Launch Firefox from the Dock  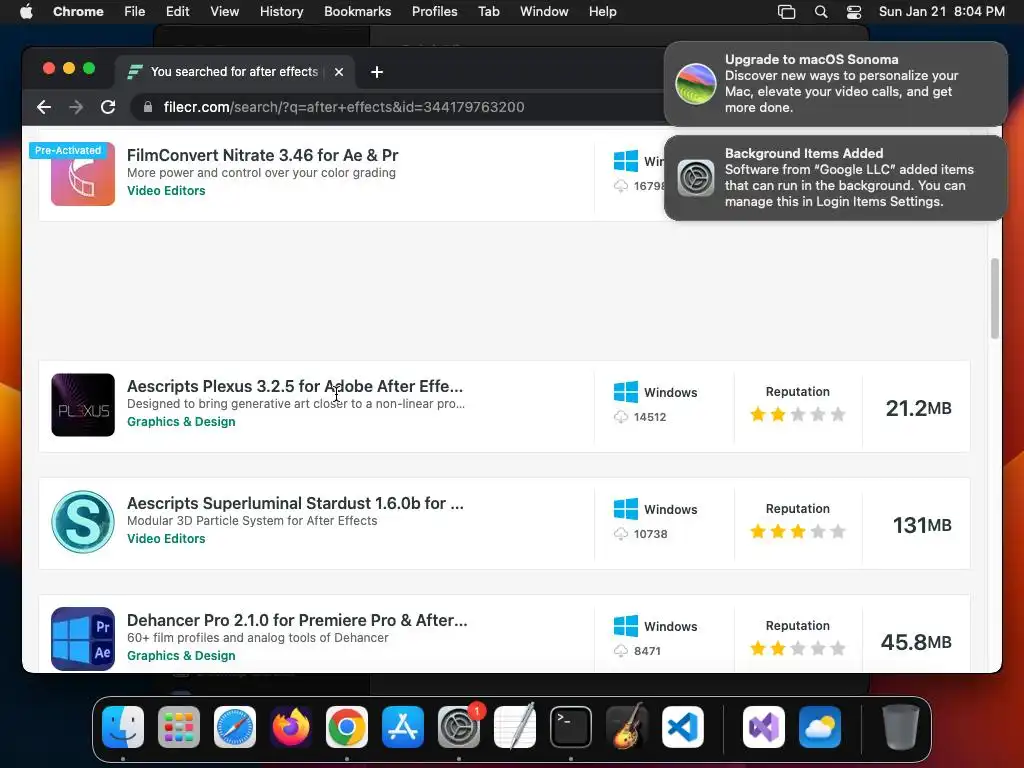pyautogui.click(x=291, y=727)
